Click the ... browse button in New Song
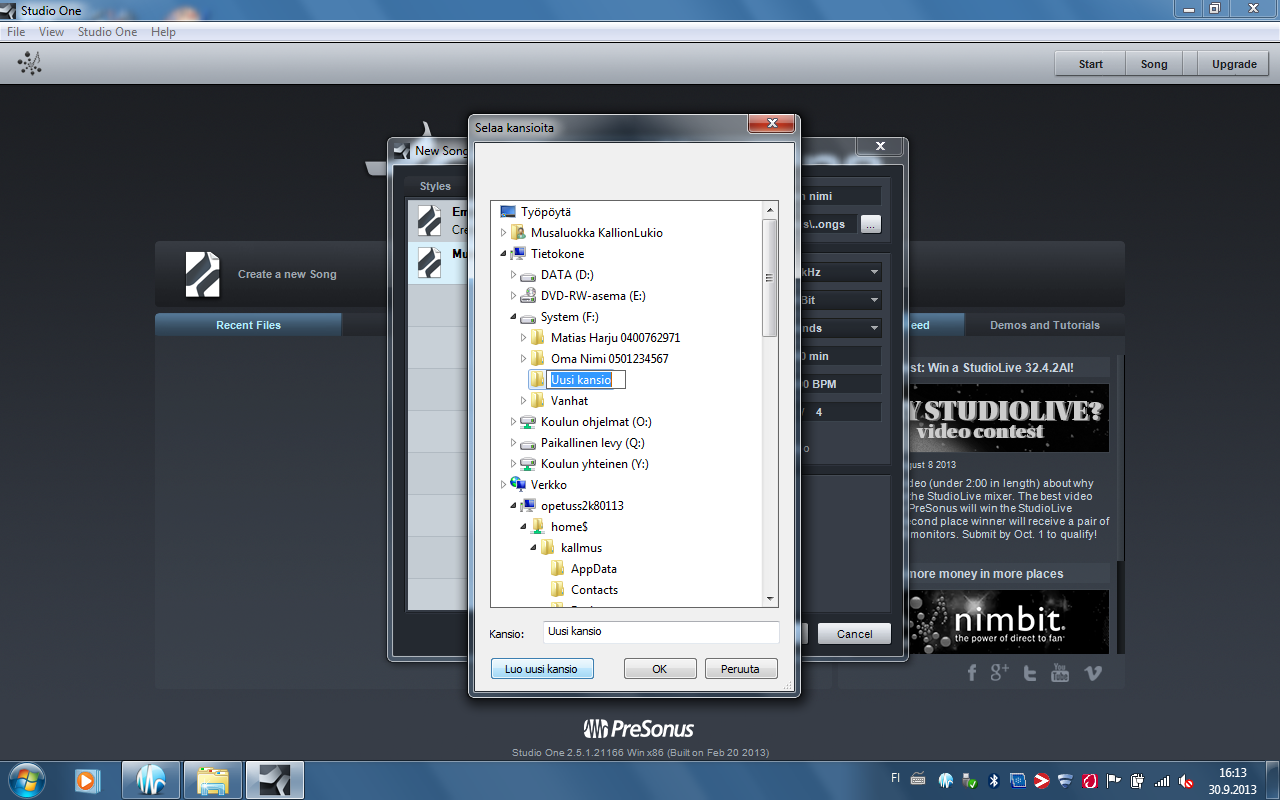The image size is (1280, 800). [x=871, y=225]
